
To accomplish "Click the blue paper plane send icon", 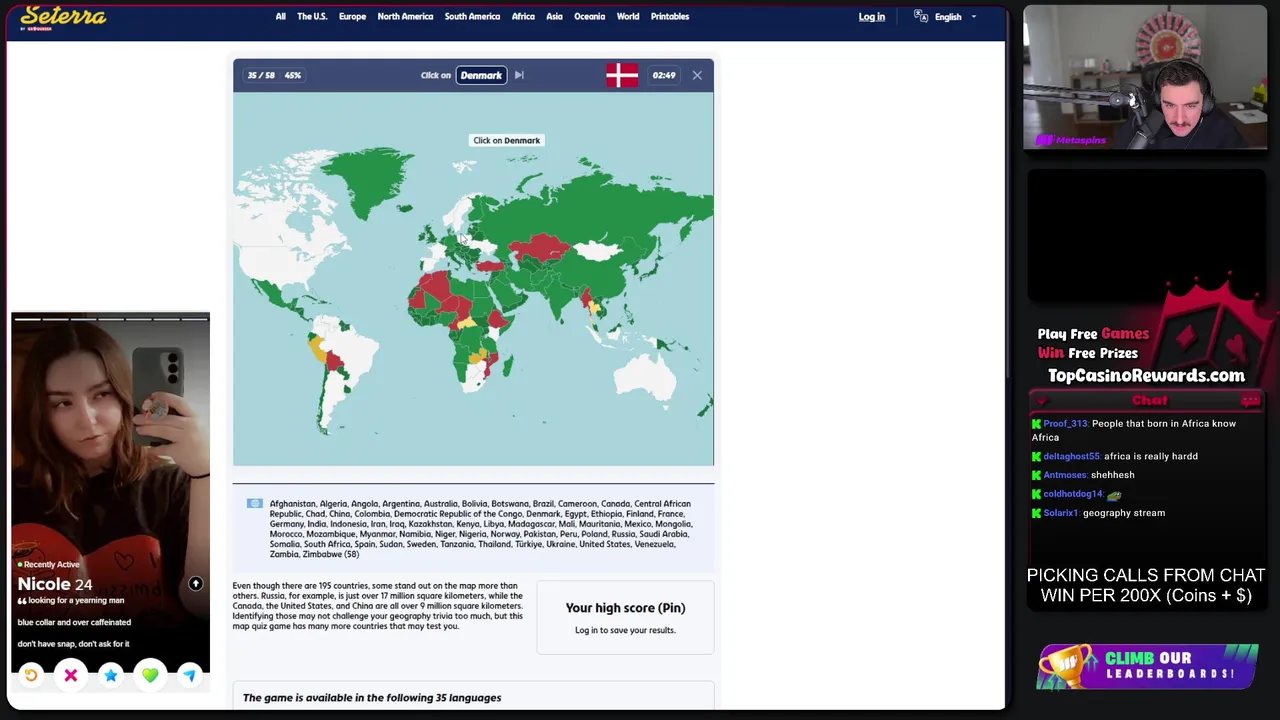I will coord(189,676).
